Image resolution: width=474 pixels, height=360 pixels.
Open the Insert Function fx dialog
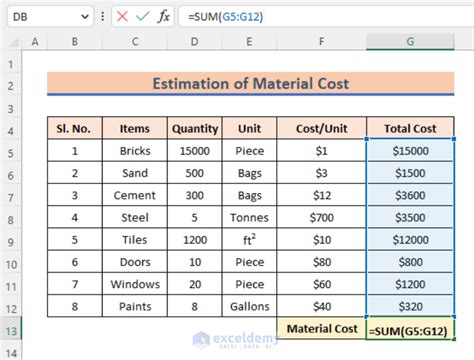tap(163, 16)
